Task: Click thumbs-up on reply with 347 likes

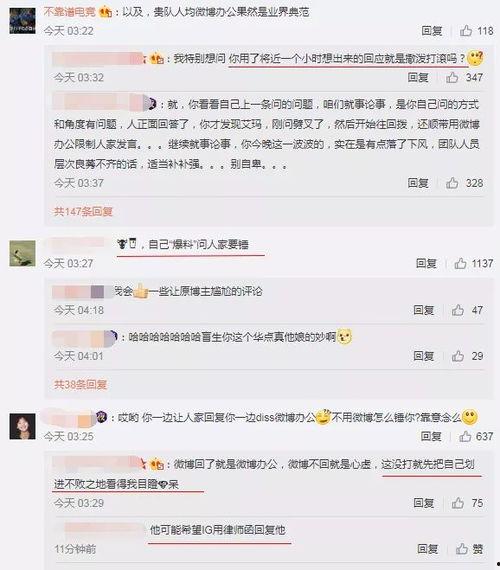Action: pos(452,77)
